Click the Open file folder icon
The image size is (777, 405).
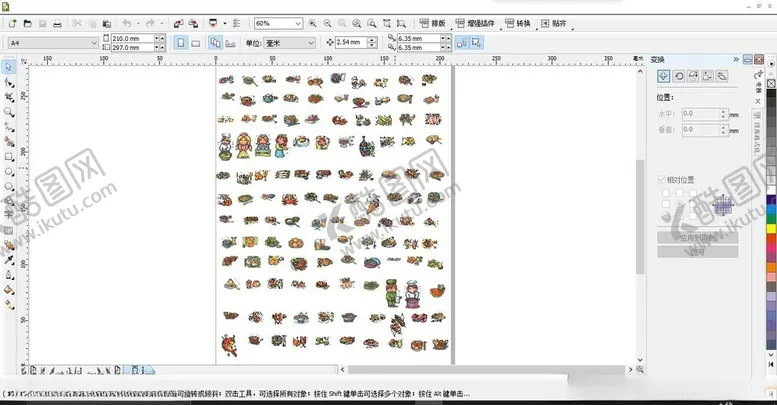tap(28, 23)
